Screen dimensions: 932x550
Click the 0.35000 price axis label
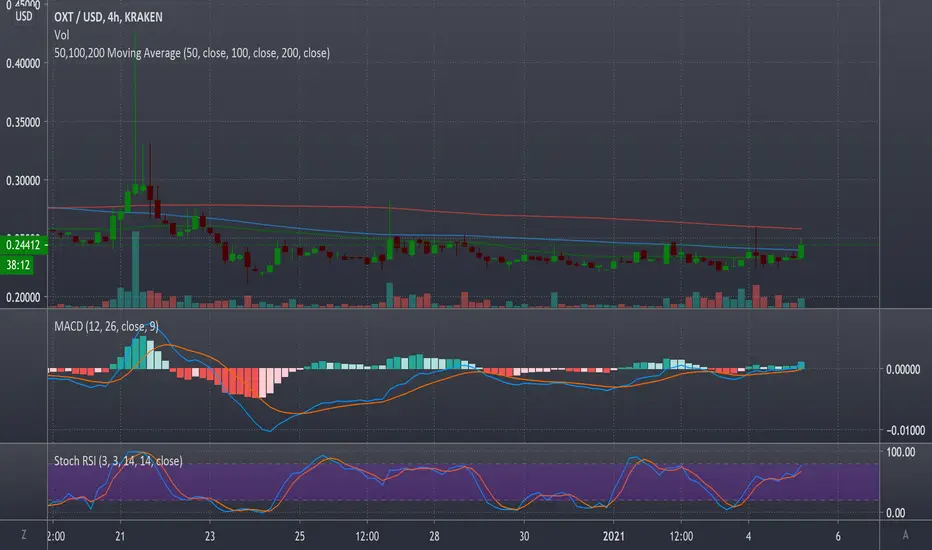(23, 122)
